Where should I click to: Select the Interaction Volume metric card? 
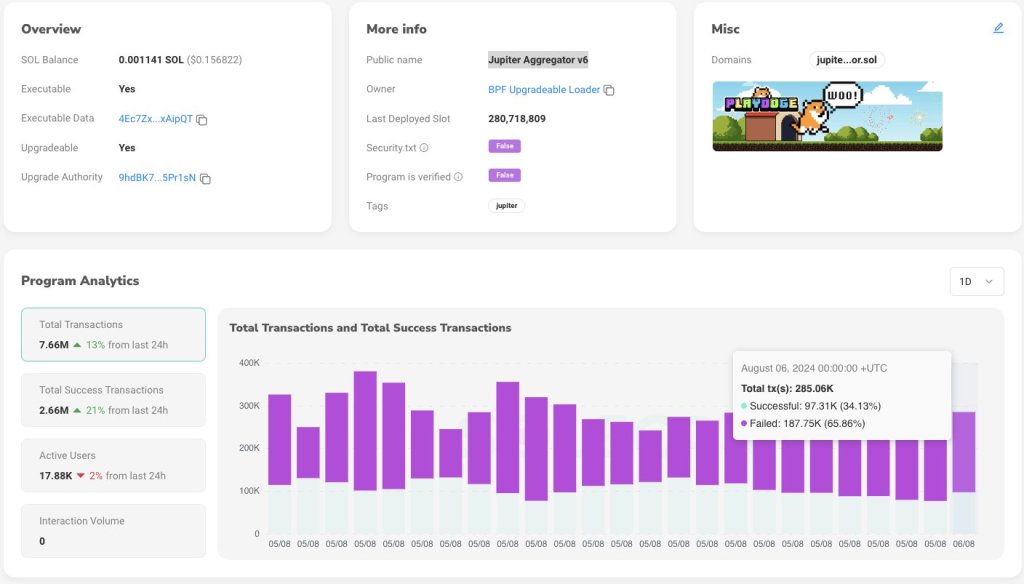(113, 530)
